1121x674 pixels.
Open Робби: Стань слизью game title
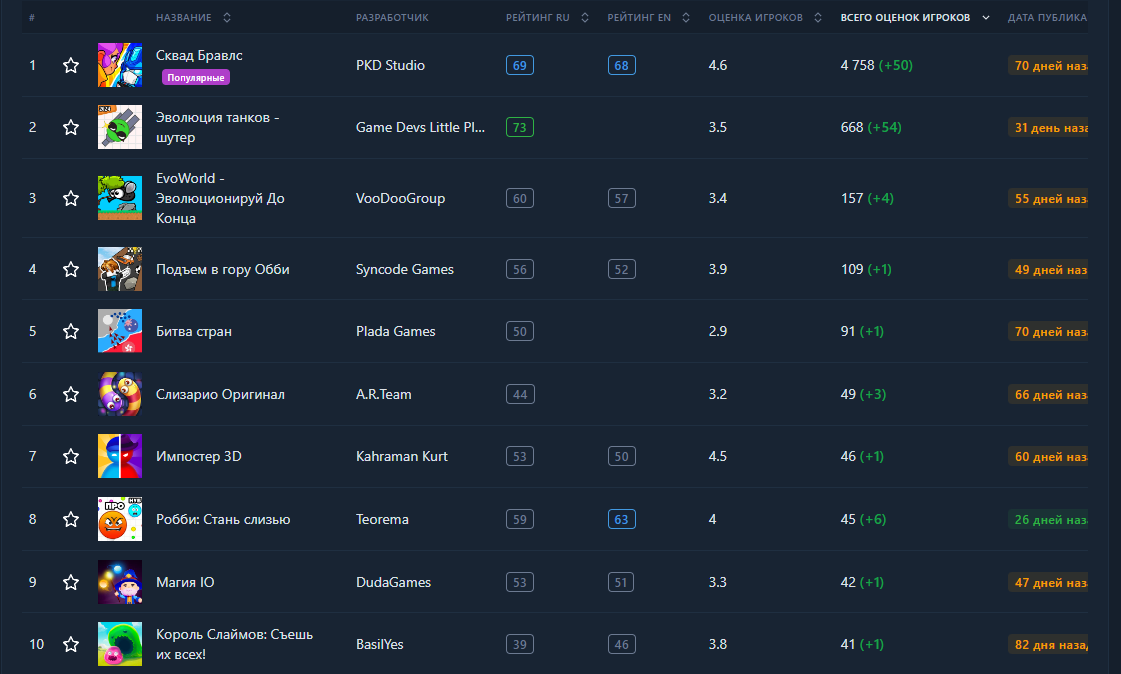click(x=223, y=519)
